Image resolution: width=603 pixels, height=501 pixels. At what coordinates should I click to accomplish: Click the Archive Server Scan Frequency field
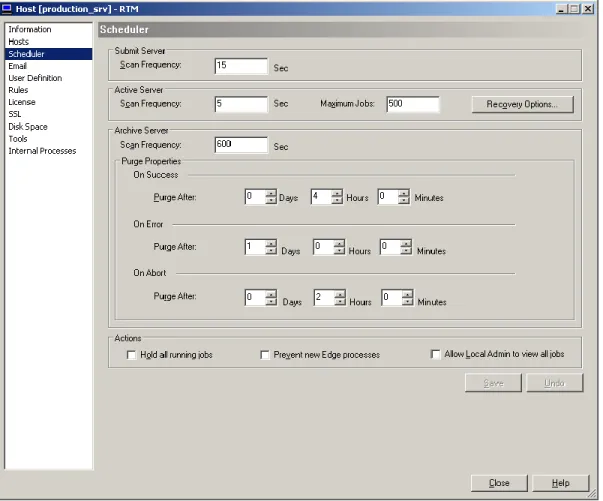point(241,145)
